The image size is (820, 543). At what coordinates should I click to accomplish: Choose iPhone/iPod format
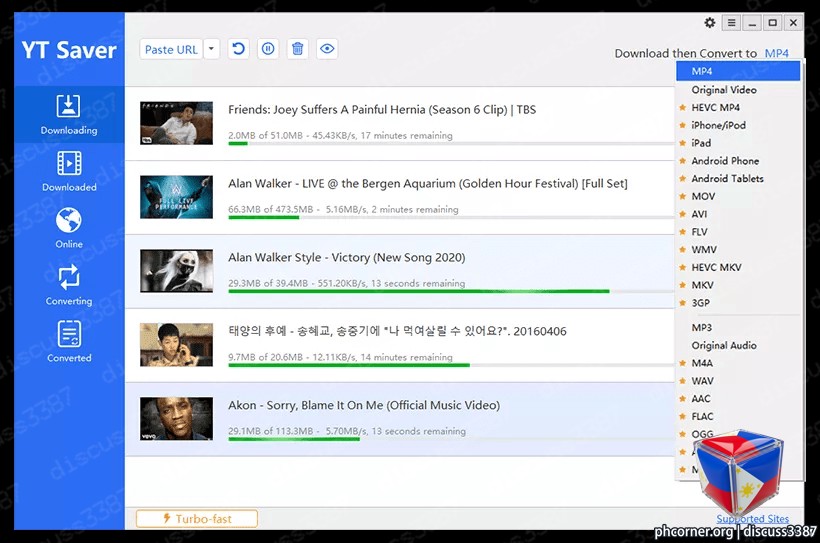click(x=738, y=125)
